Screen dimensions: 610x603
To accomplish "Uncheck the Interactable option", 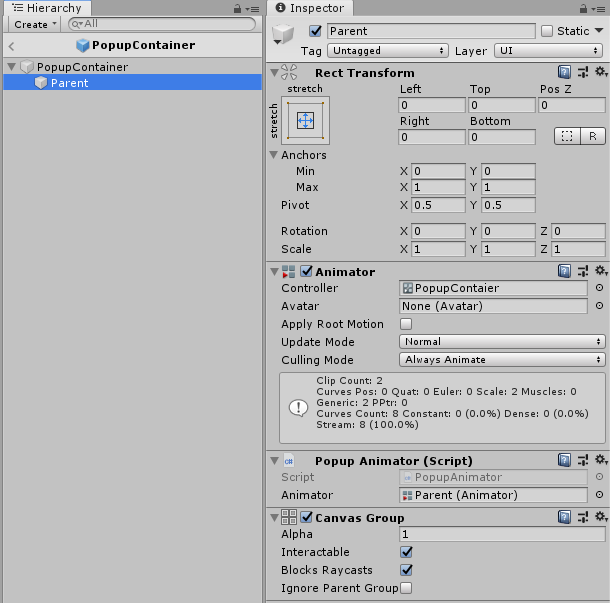I will 407,552.
